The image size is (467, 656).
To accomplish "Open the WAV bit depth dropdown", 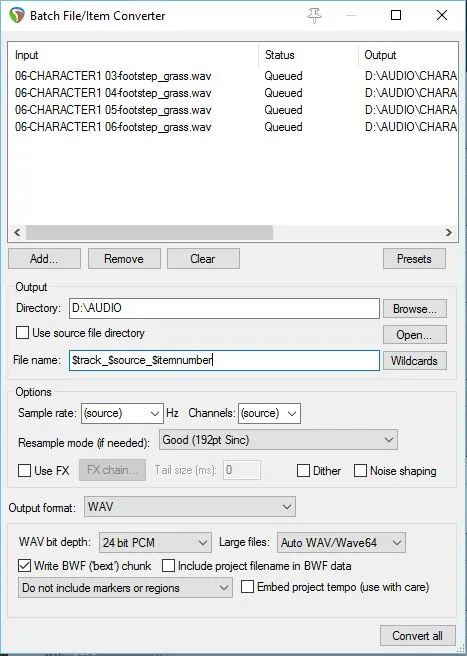I will (155, 543).
